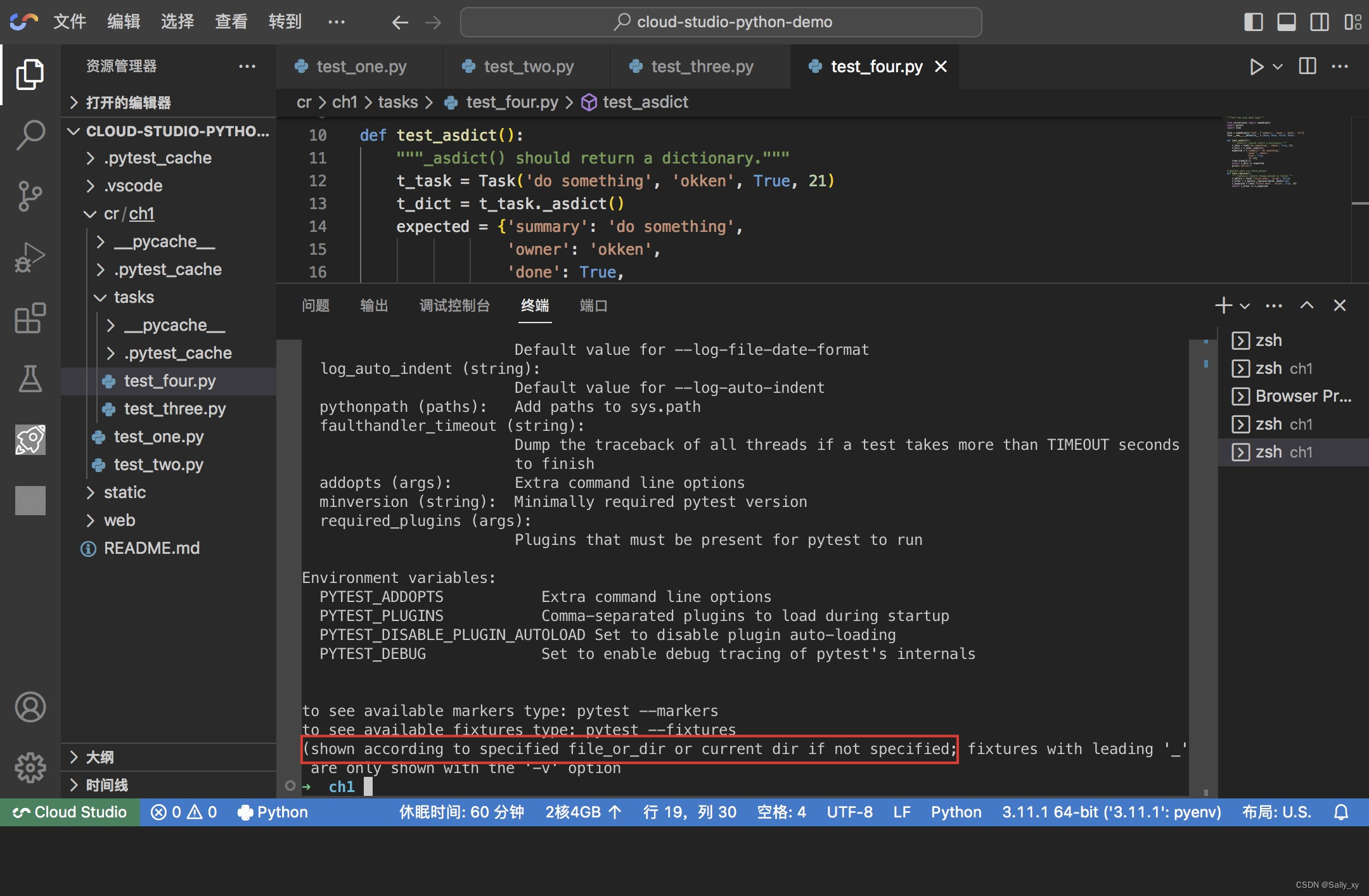Open the 编辑 menu
Screen dimensions: 1369x896
click(124, 22)
